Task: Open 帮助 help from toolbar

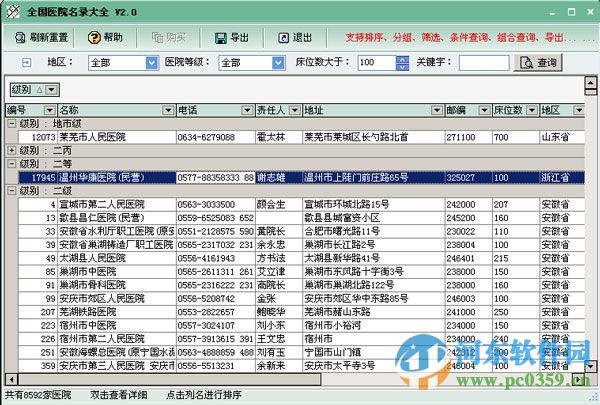Action: click(x=105, y=38)
